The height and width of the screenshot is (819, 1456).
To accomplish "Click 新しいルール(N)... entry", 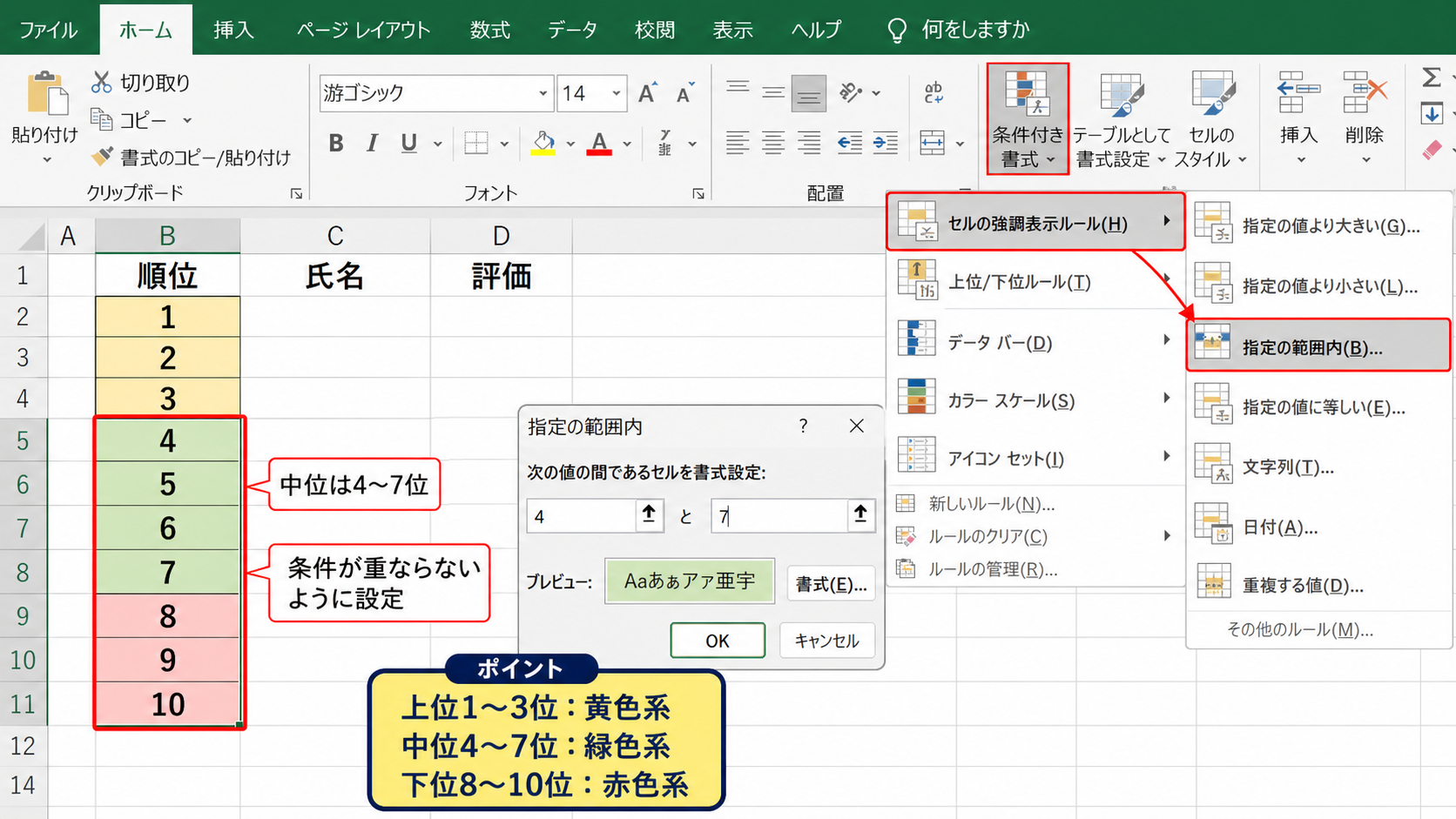I will pos(992,504).
